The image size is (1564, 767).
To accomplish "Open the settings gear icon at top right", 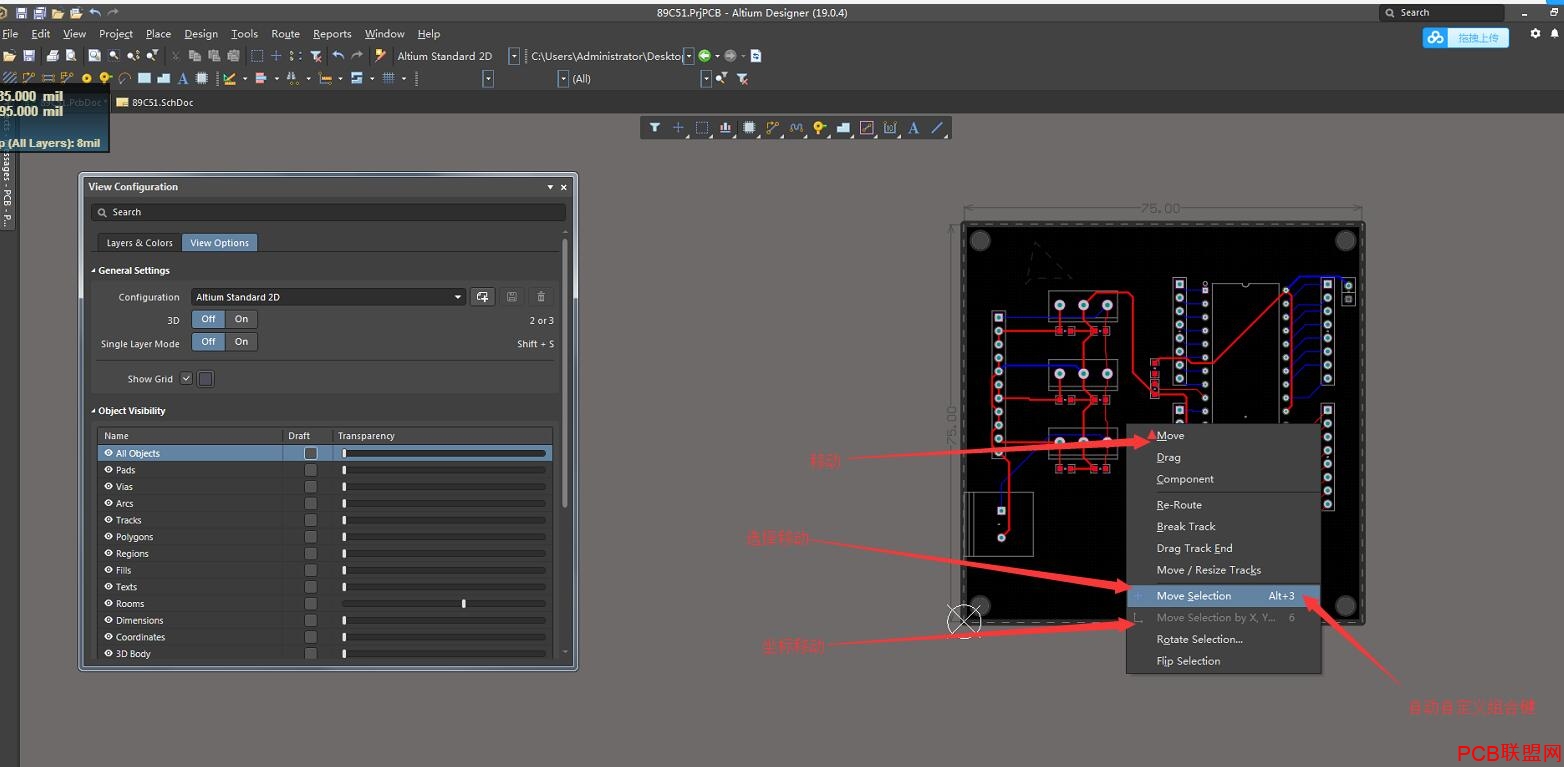I will [x=1536, y=34].
